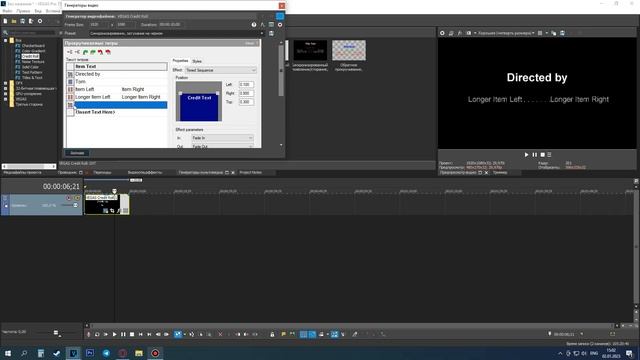The height and width of the screenshot is (360, 640).
Task: Open preview window properties gear icon
Action: 442,33
